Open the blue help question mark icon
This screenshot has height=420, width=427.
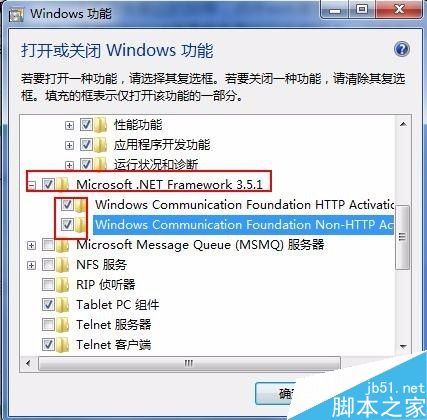coord(402,50)
